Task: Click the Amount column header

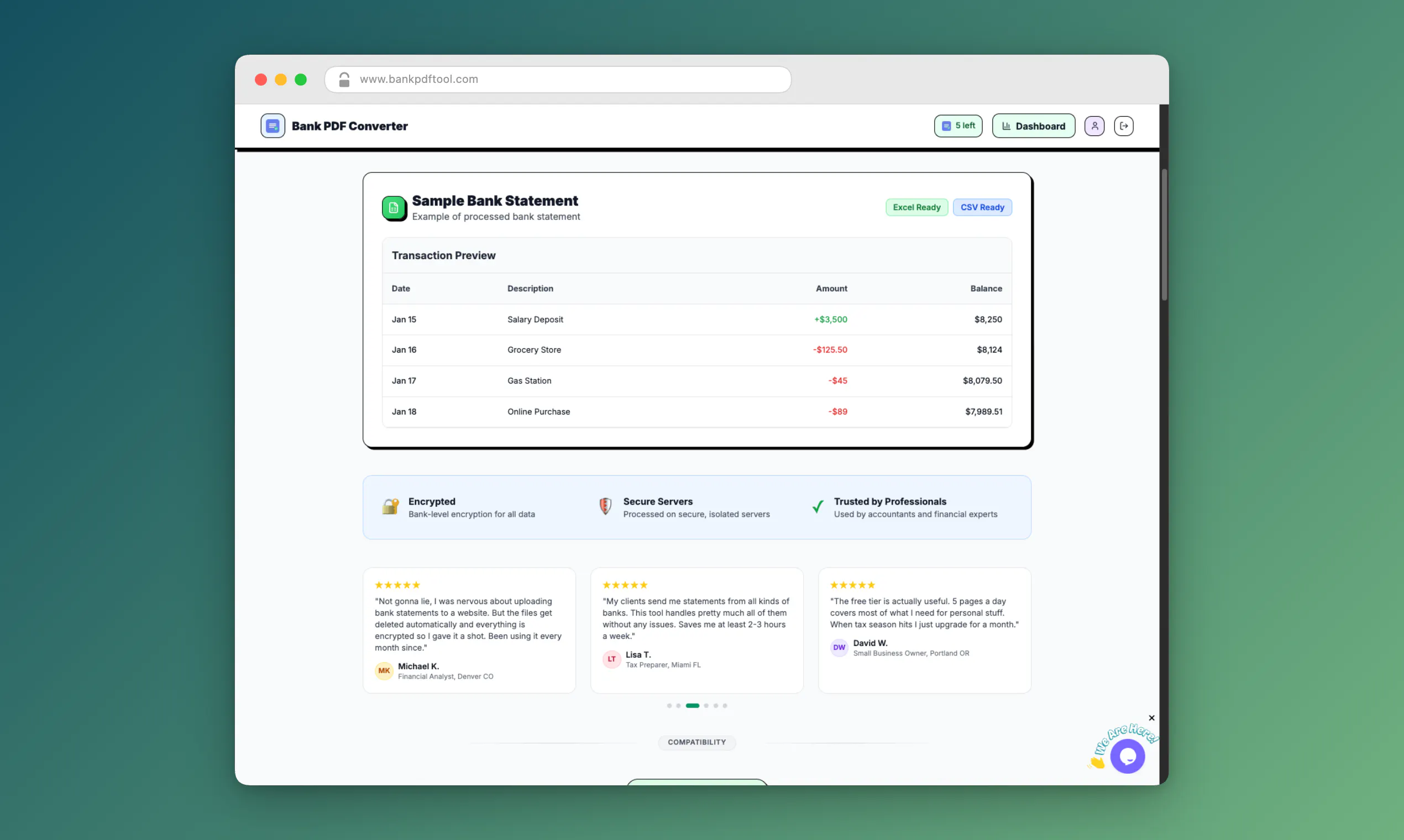Action: coord(831,288)
